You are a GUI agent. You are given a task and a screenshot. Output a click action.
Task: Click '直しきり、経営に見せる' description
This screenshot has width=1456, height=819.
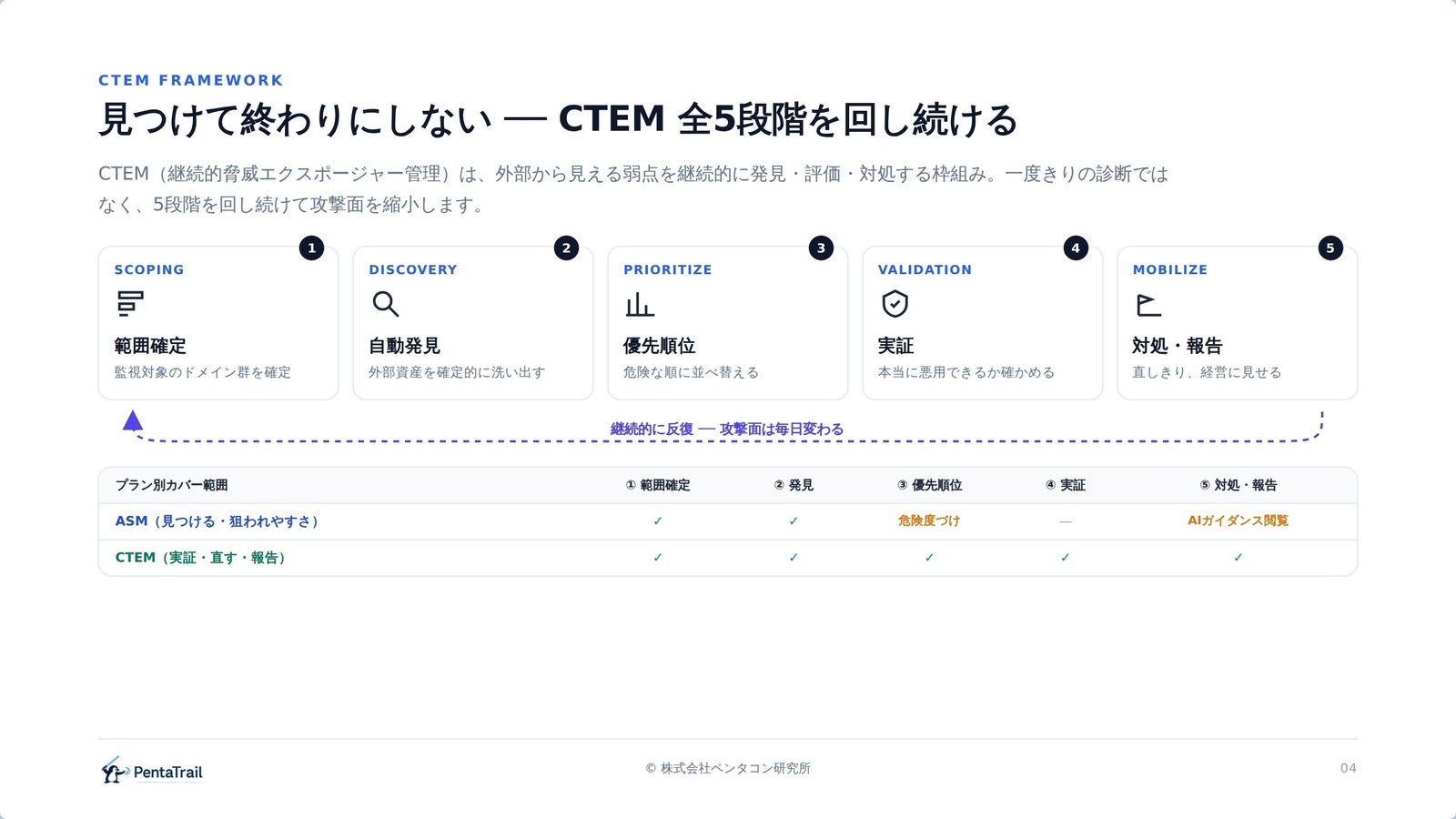tap(1207, 372)
